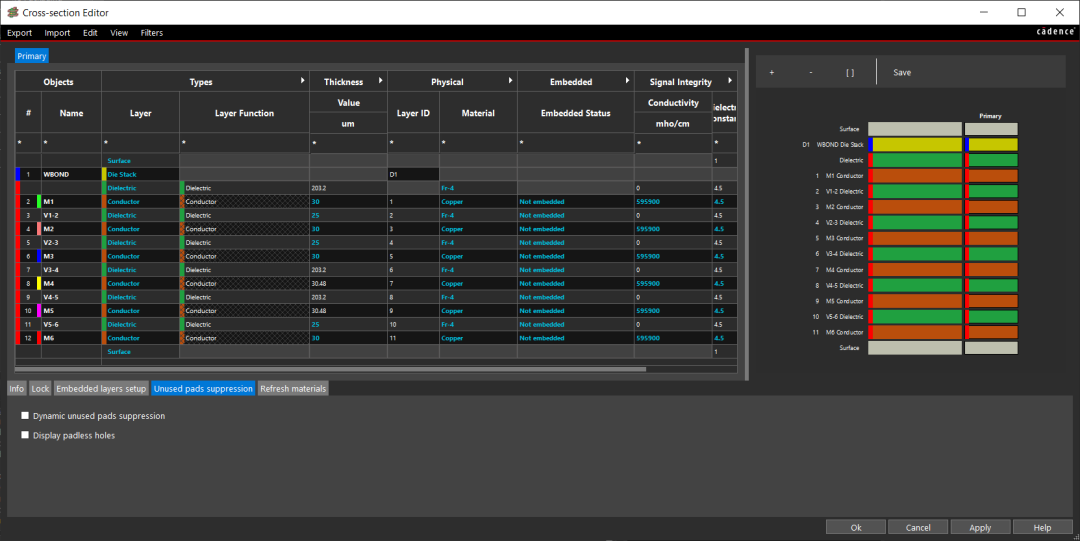
Task: Switch to Embedded layers setup tab
Action: (x=101, y=389)
